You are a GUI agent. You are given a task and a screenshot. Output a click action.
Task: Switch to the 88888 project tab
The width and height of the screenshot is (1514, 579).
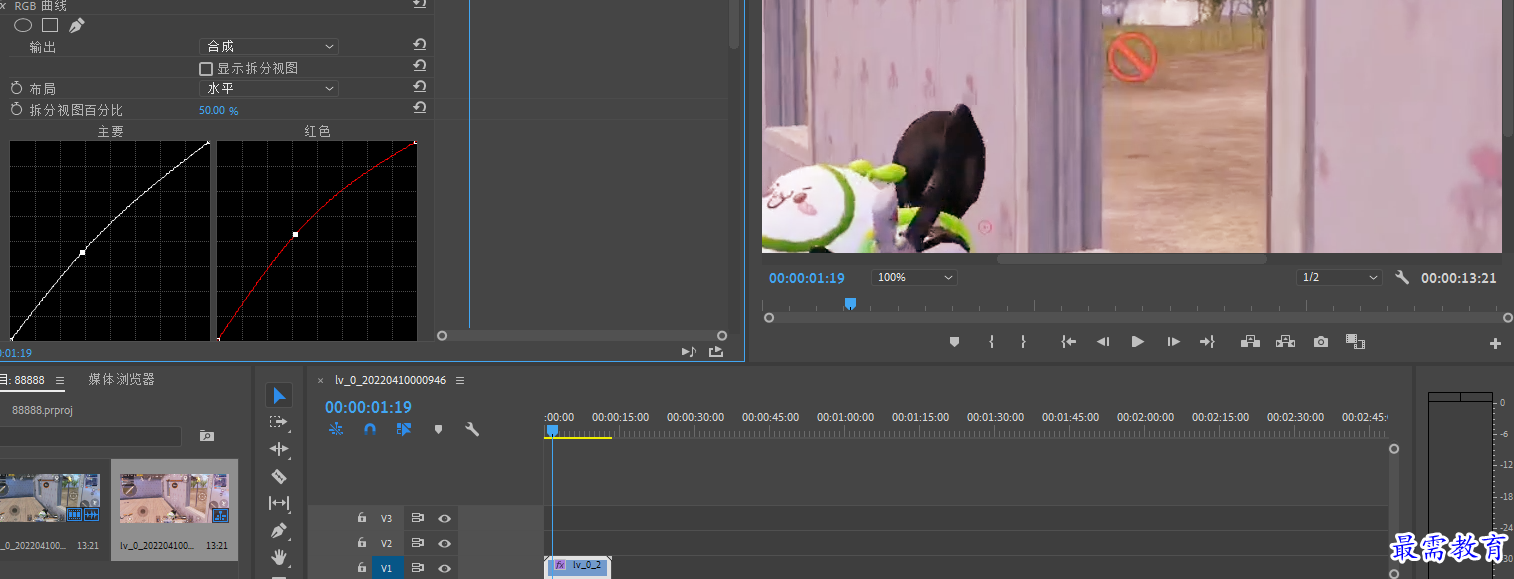23,380
